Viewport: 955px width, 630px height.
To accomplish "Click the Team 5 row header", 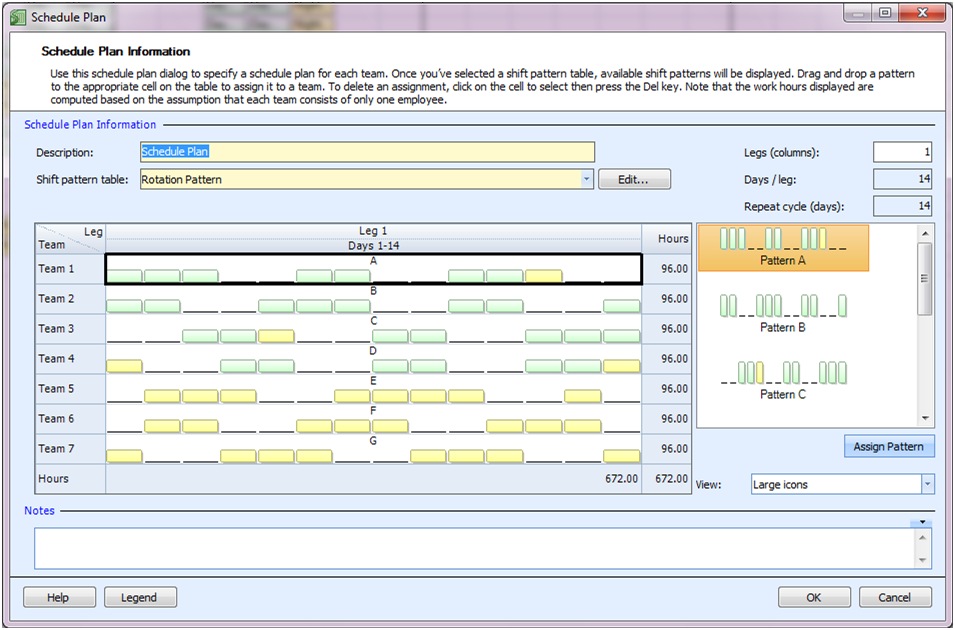I will [x=70, y=389].
